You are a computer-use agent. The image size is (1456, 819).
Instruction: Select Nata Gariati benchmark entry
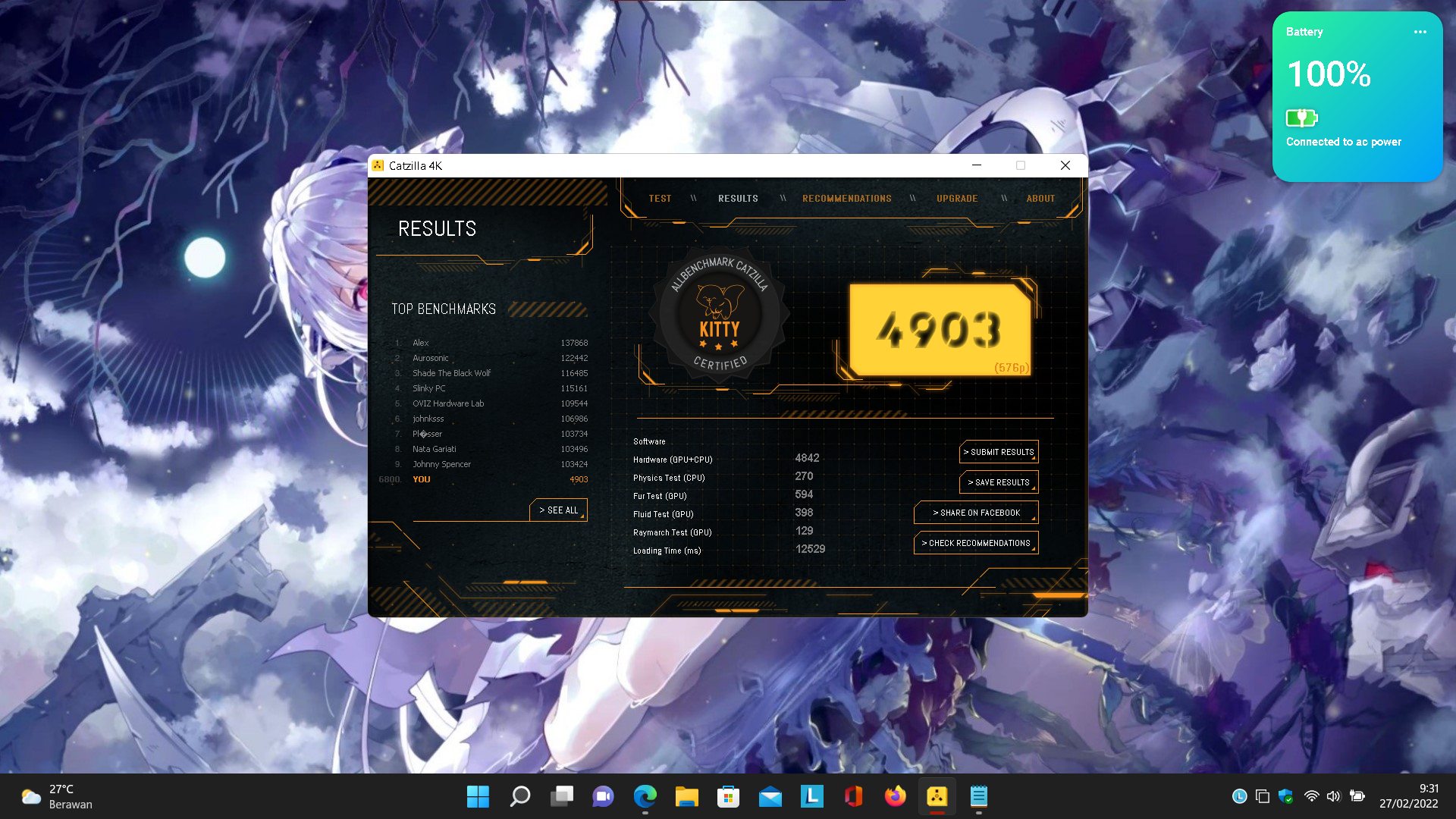pyautogui.click(x=491, y=449)
